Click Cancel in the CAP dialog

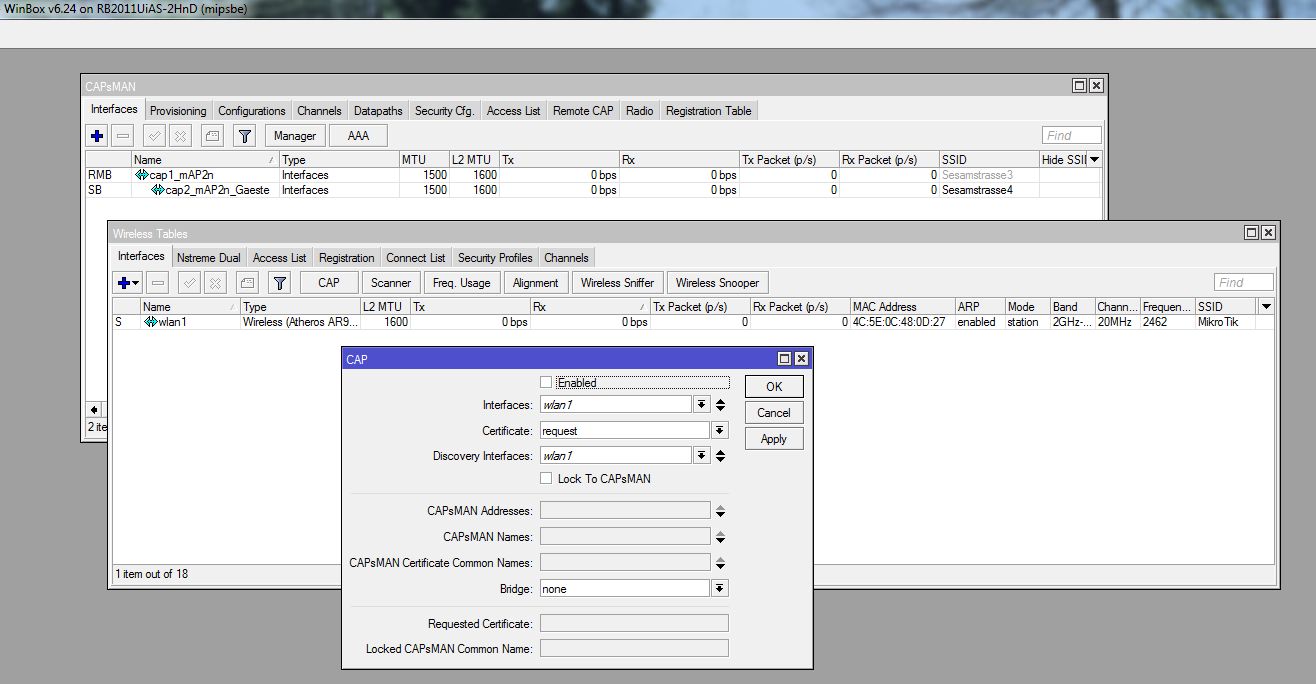click(x=774, y=413)
